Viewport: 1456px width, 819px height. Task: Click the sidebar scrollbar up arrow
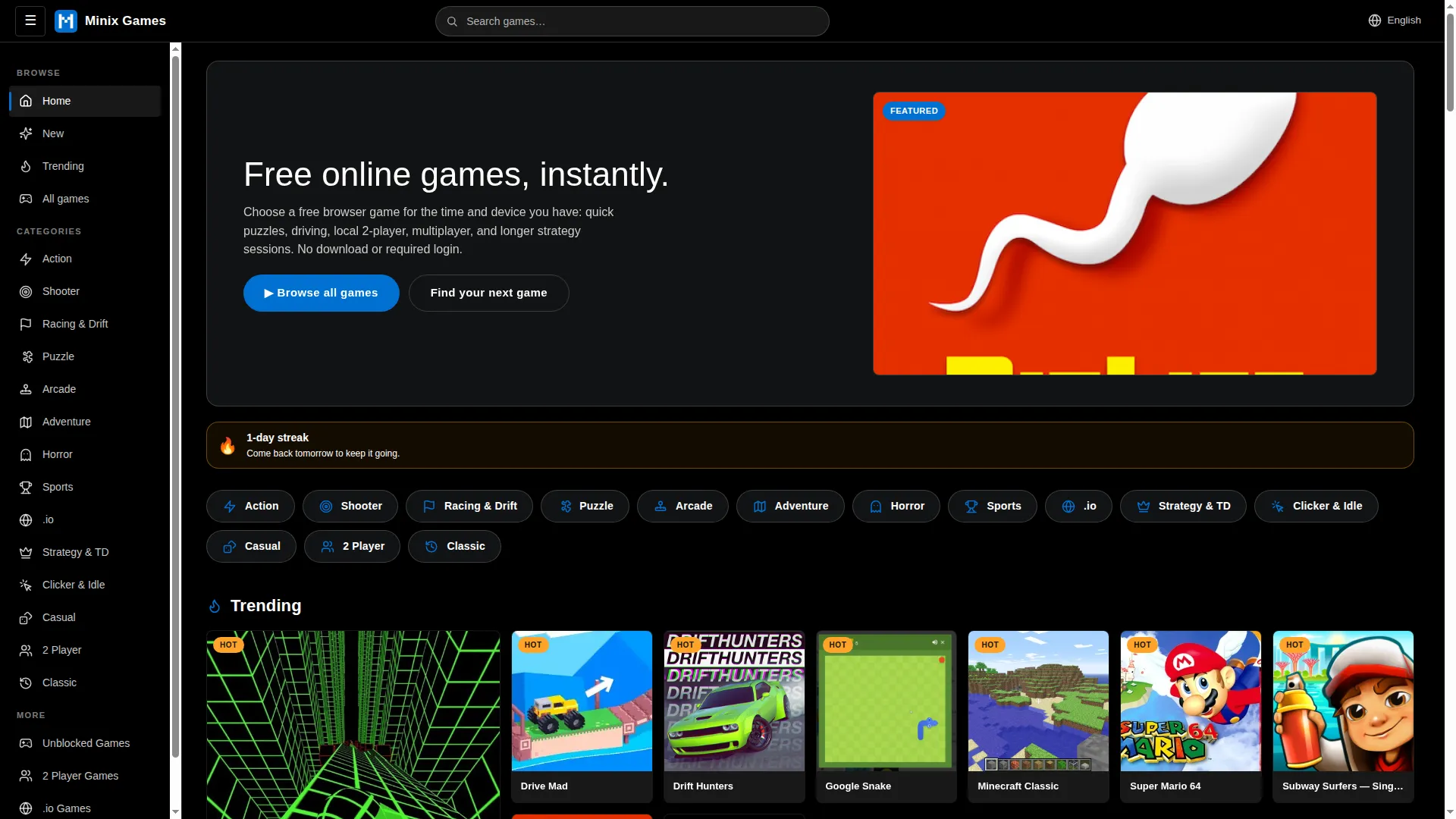click(x=175, y=49)
